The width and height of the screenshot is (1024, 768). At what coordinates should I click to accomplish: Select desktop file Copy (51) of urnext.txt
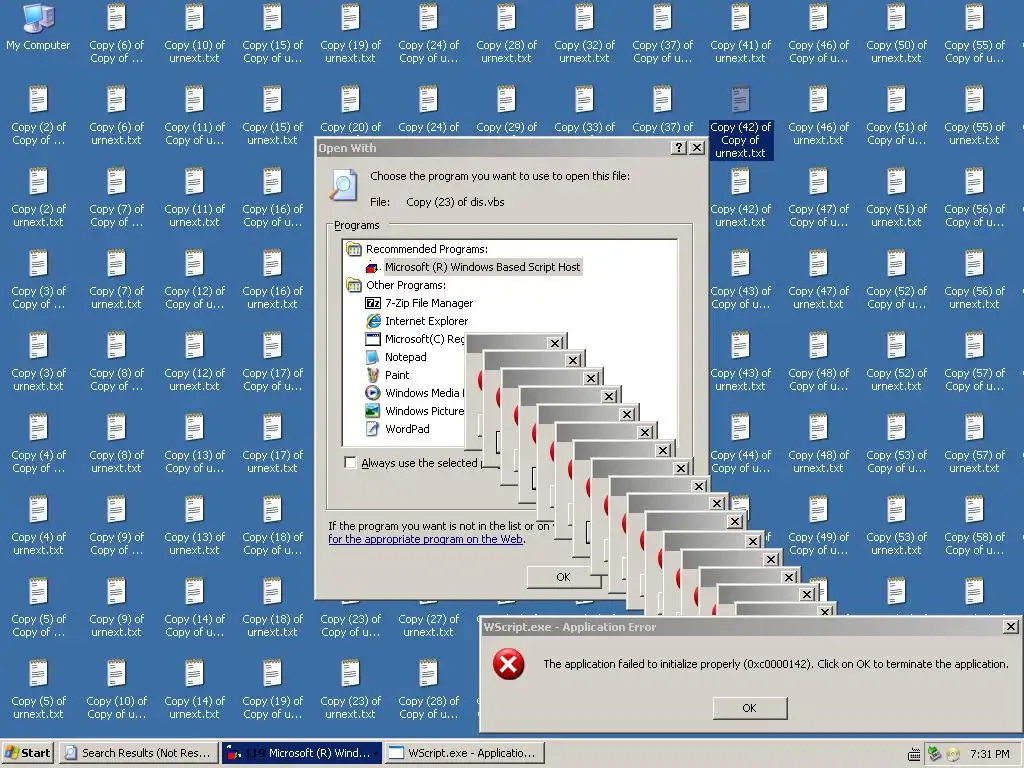click(896, 198)
